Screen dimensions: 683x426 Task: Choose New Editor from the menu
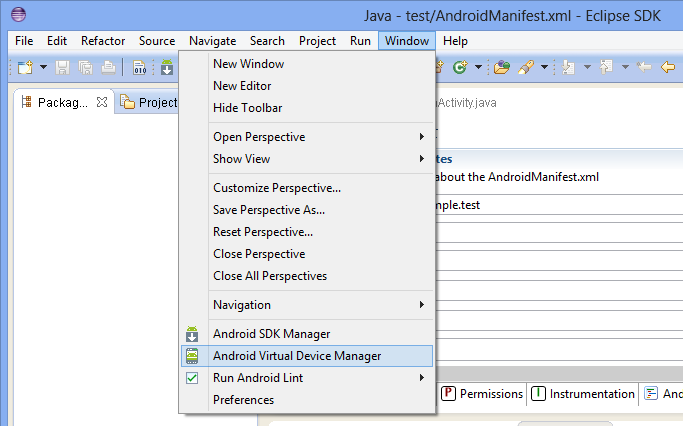tap(307, 86)
